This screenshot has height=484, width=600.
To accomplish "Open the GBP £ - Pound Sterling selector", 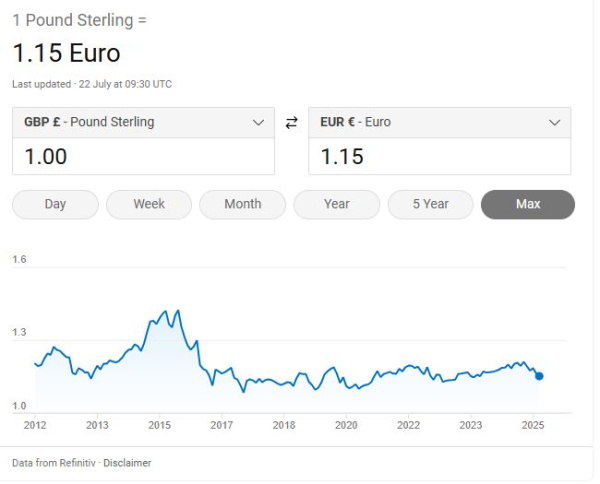I will click(143, 122).
